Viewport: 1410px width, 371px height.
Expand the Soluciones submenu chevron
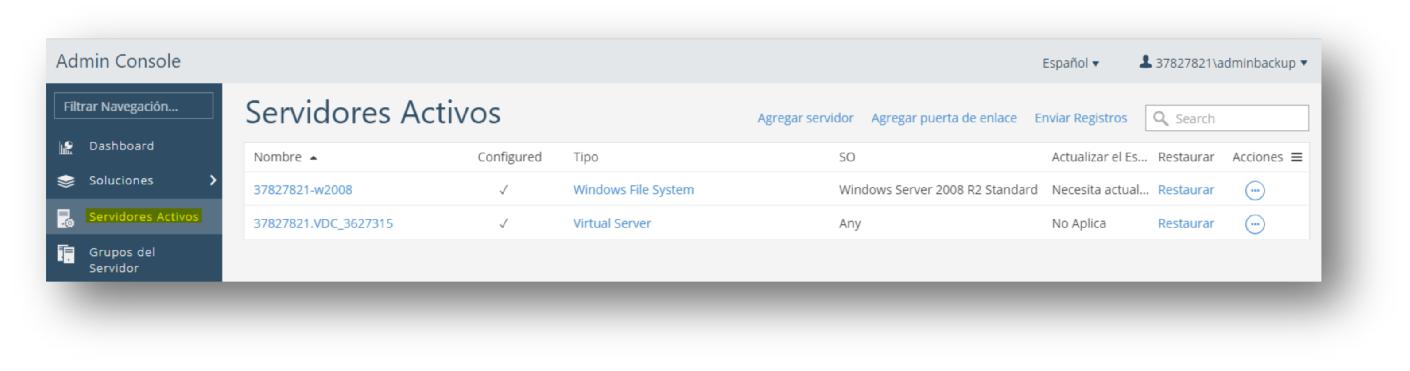pyautogui.click(x=211, y=180)
